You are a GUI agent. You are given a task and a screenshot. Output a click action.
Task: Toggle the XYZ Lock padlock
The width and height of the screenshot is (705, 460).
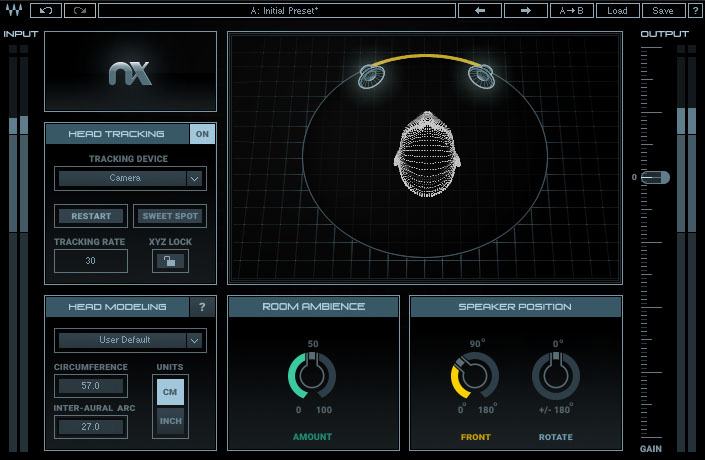170,261
